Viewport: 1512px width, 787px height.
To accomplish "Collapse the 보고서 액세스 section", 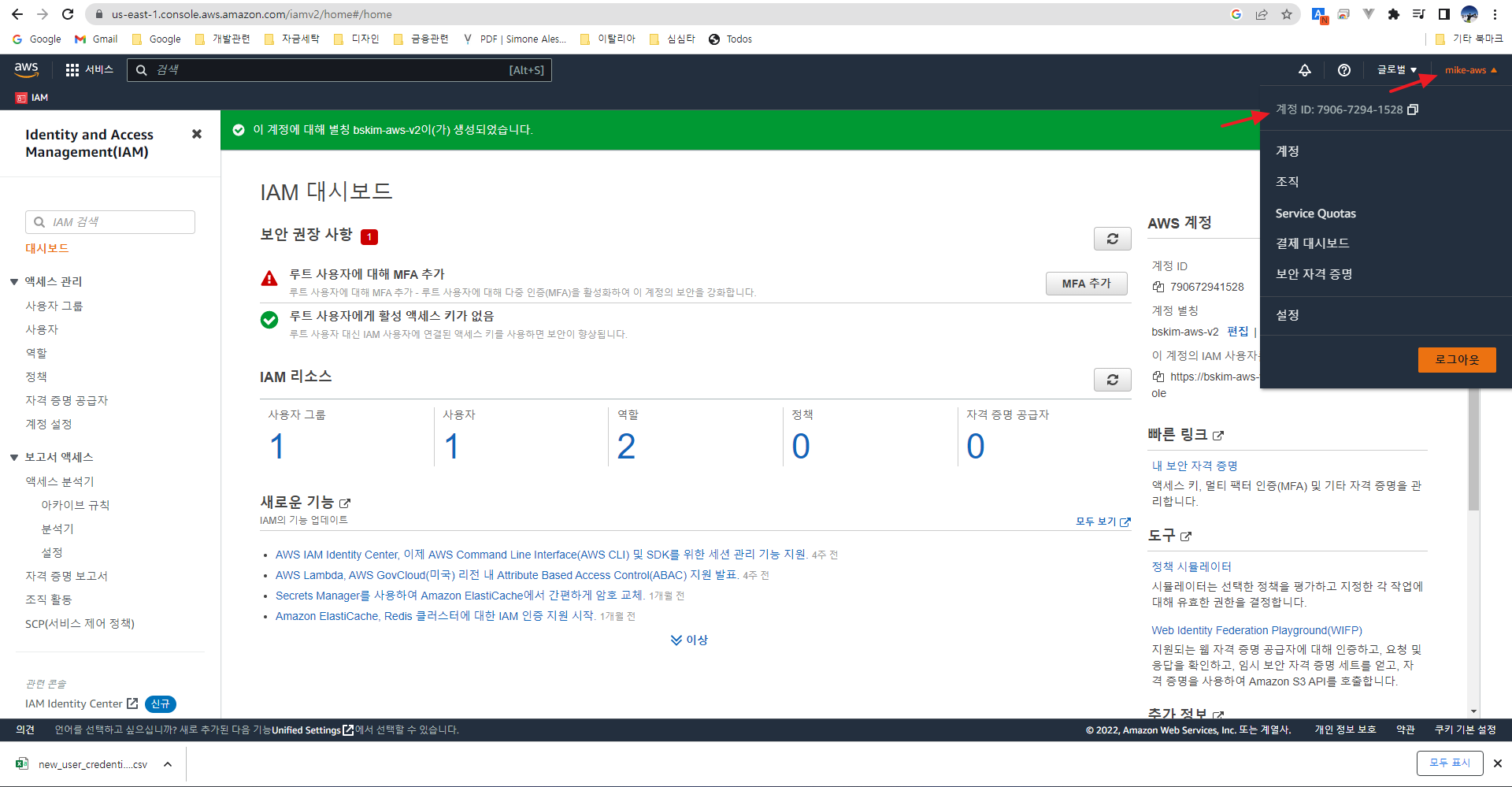I will click(x=14, y=457).
